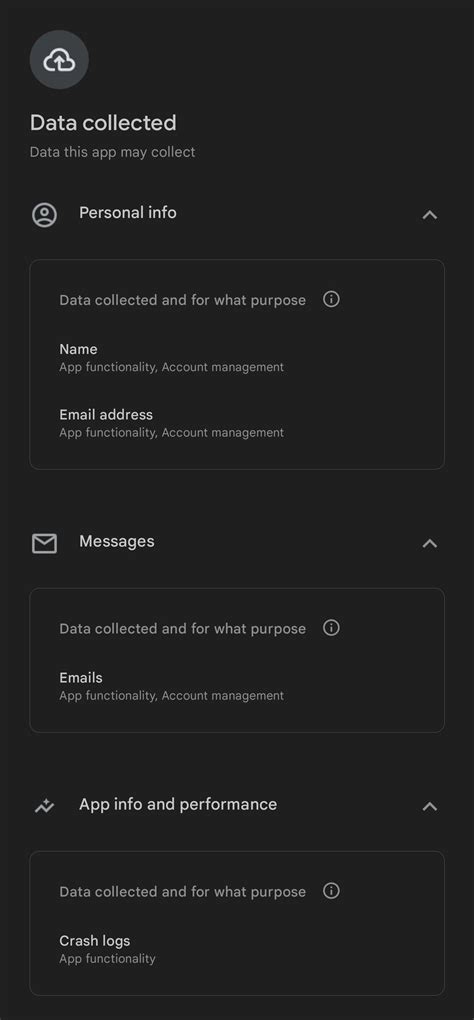Viewport: 474px width, 1020px height.
Task: Click the Messages envelope icon
Action: [x=45, y=543]
